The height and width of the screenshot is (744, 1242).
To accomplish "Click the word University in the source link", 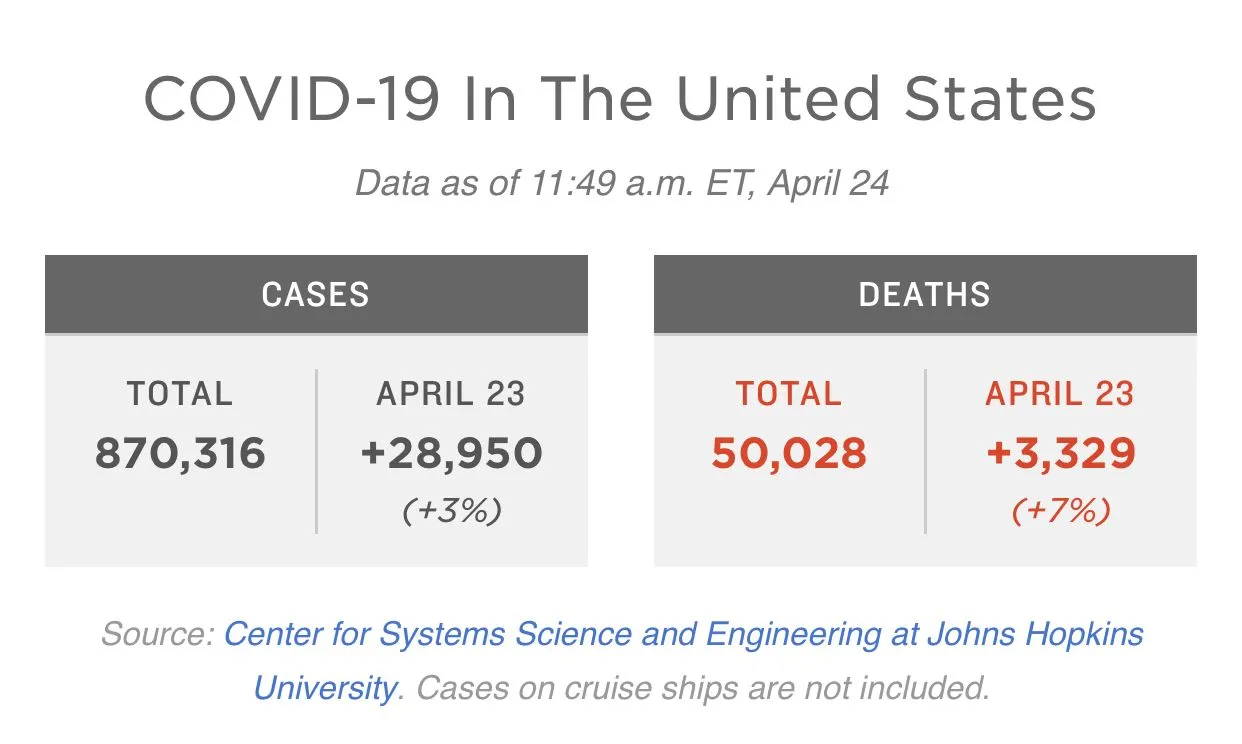I will tap(324, 688).
